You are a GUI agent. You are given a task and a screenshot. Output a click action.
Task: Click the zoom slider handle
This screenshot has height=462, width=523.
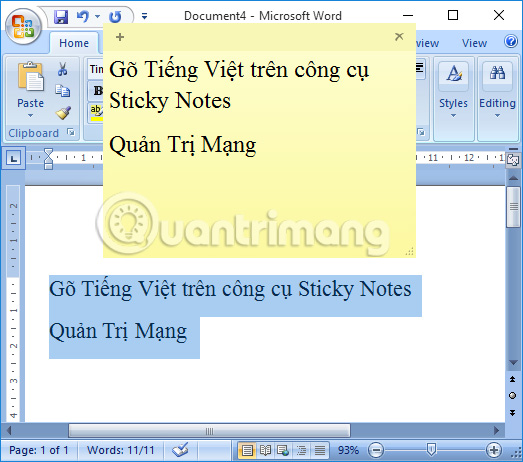pyautogui.click(x=431, y=450)
